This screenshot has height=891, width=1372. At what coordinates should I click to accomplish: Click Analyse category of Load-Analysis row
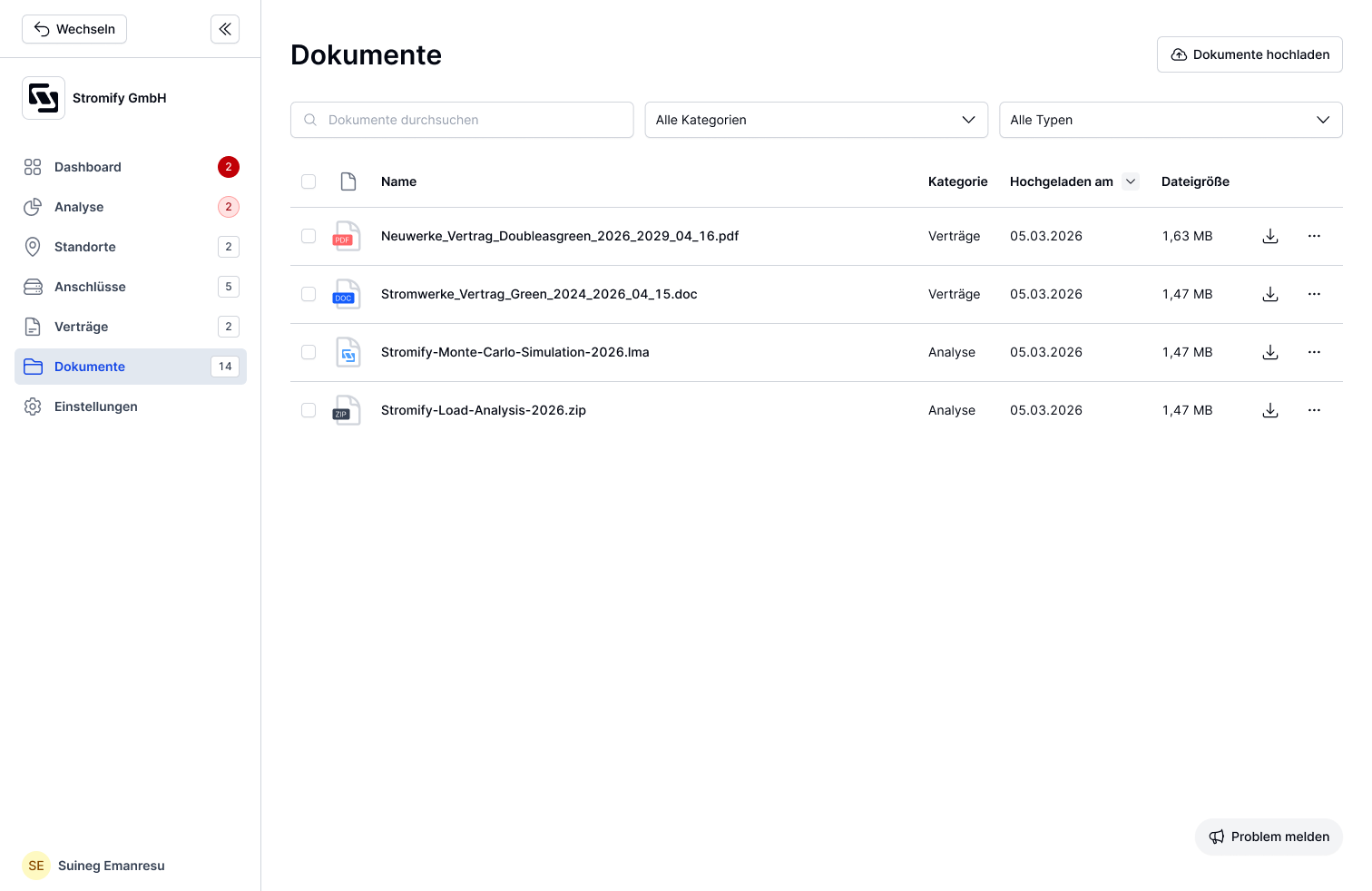[x=952, y=410]
